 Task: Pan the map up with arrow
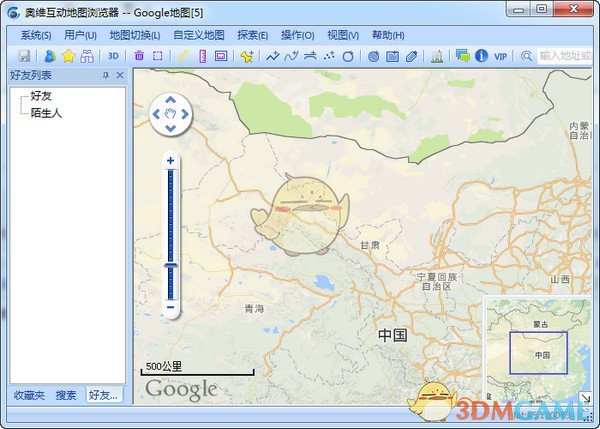click(x=171, y=100)
